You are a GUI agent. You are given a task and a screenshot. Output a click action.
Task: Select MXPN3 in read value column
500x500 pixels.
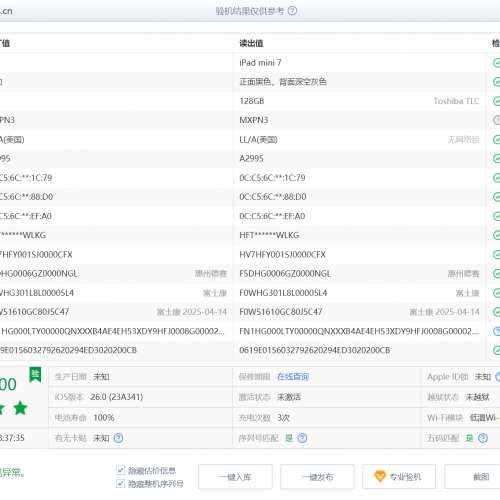[x=254, y=120]
